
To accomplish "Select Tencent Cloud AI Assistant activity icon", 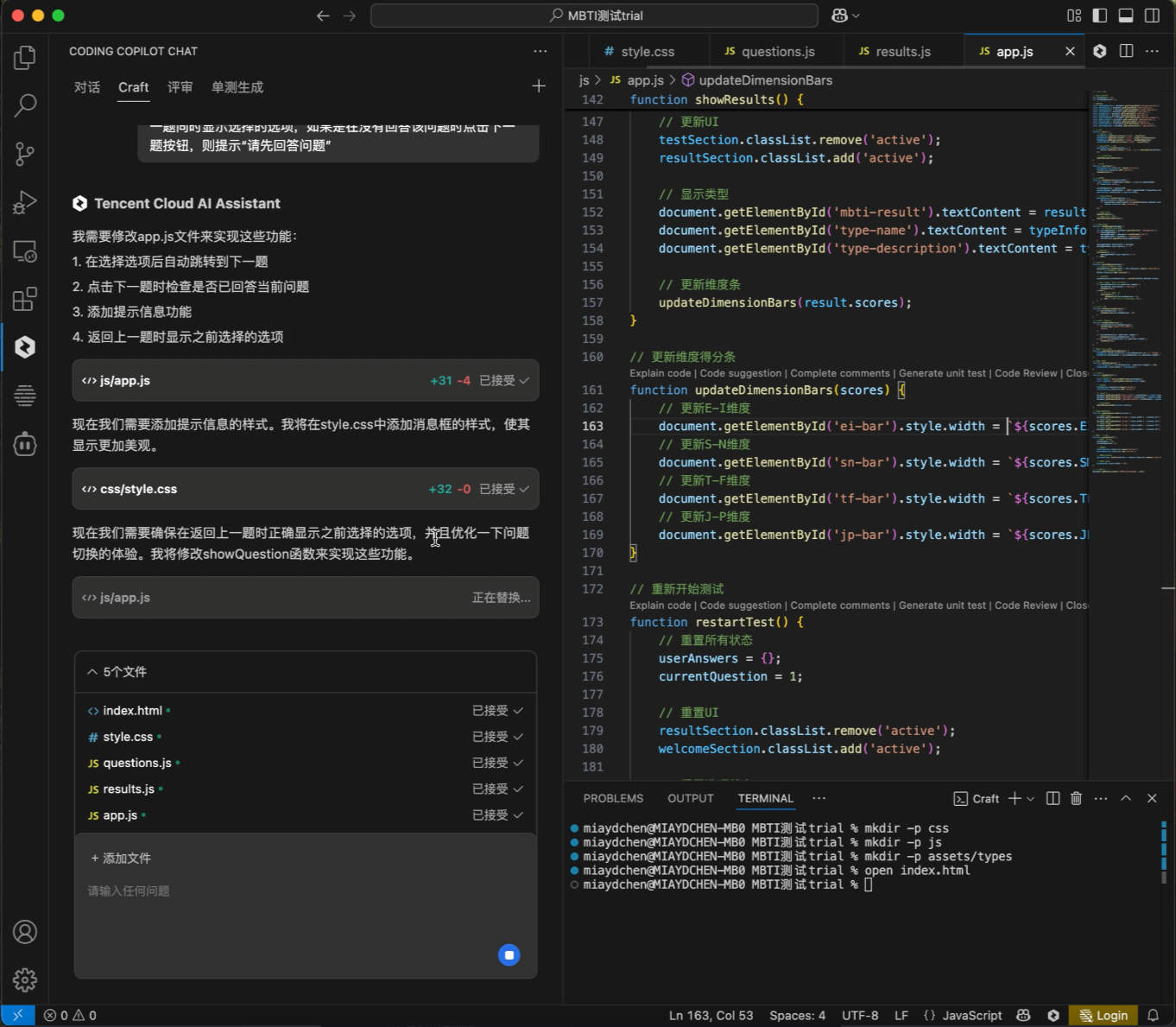I will coord(25,347).
